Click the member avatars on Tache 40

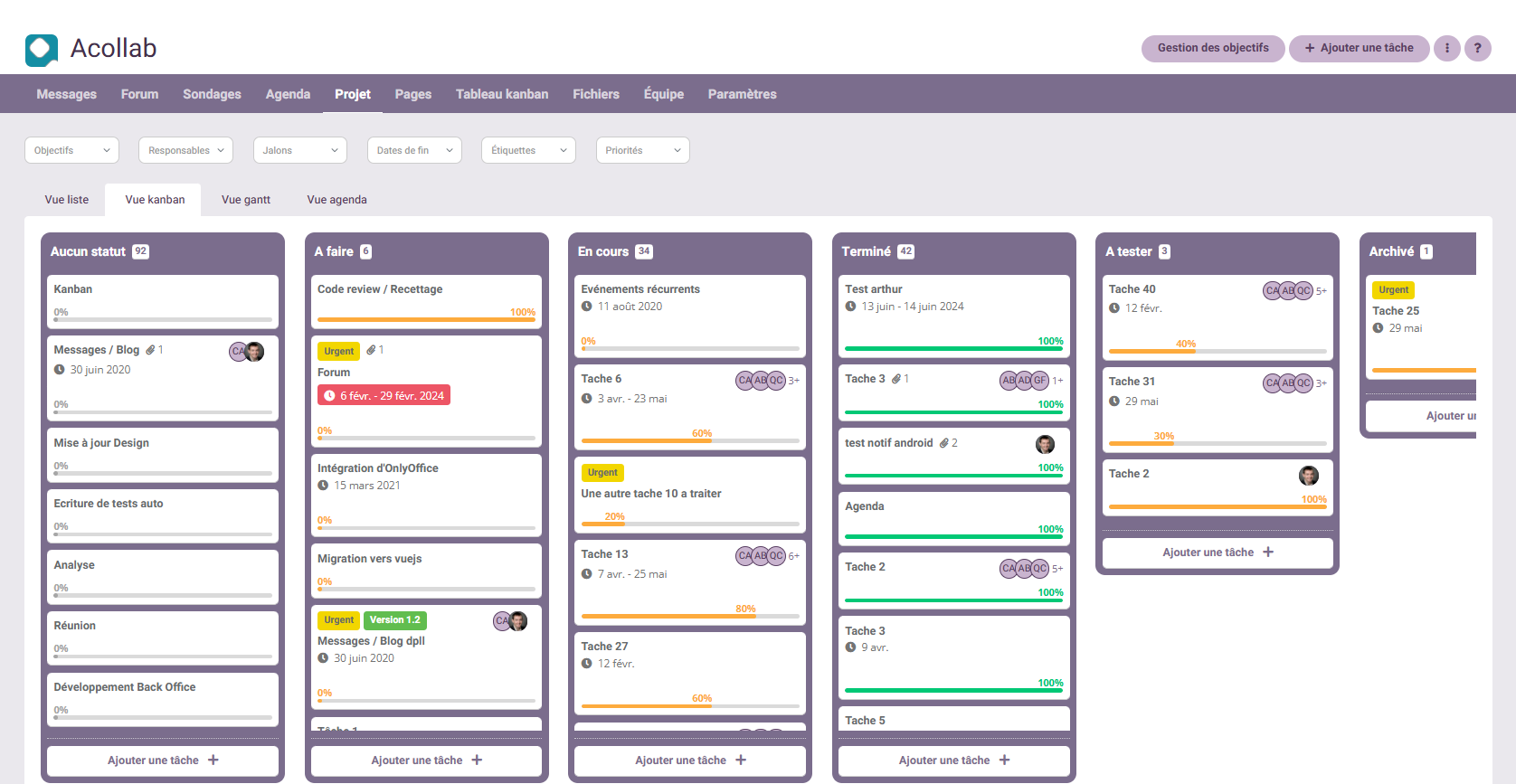1287,290
